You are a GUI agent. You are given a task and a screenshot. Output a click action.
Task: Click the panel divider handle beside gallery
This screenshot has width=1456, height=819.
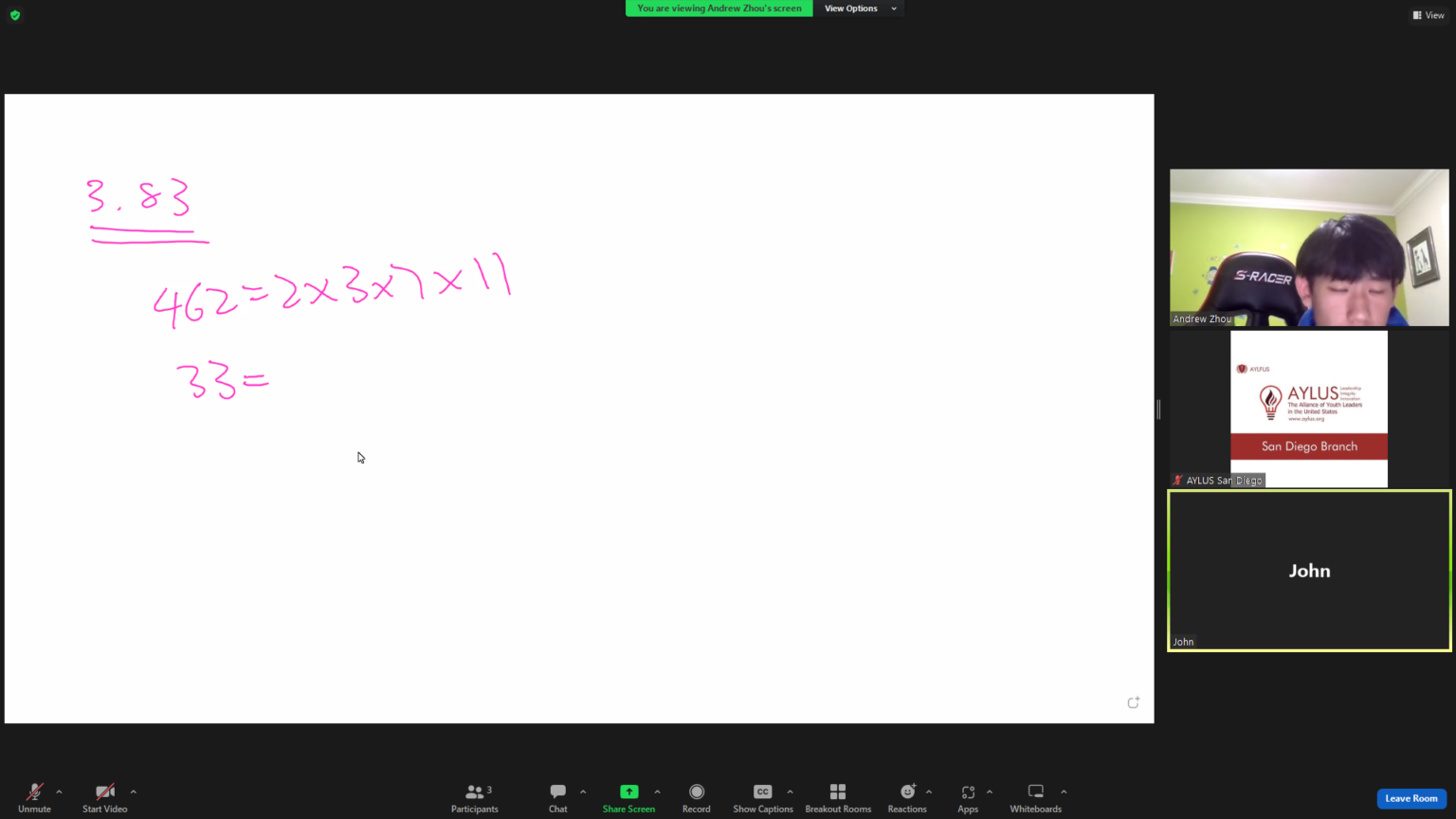1158,409
